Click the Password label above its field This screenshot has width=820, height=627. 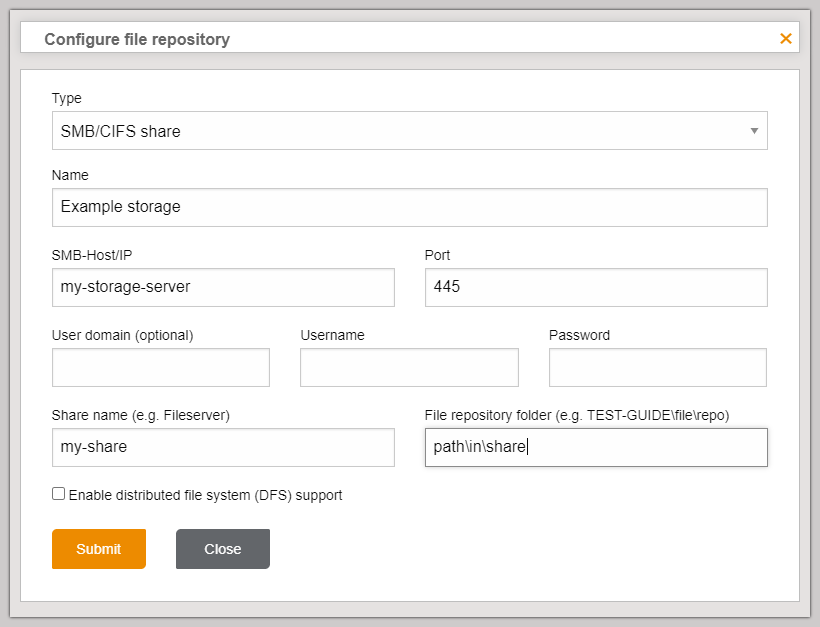(579, 335)
